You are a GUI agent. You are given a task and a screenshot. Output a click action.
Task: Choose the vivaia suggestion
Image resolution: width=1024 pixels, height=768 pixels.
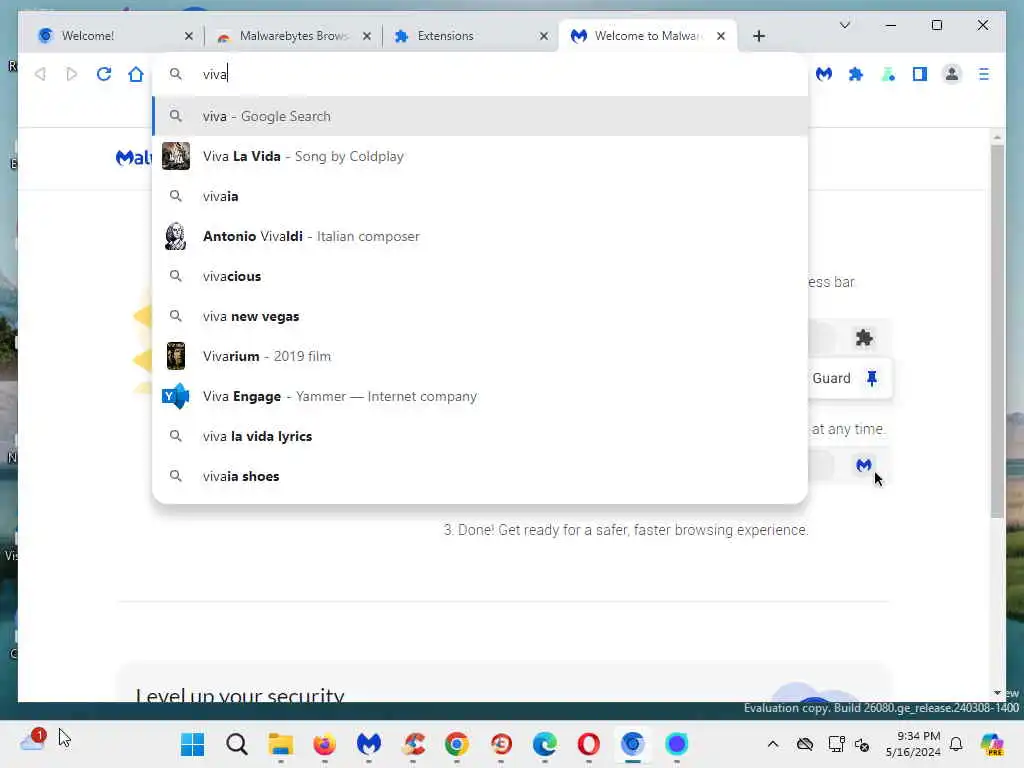click(x=480, y=196)
